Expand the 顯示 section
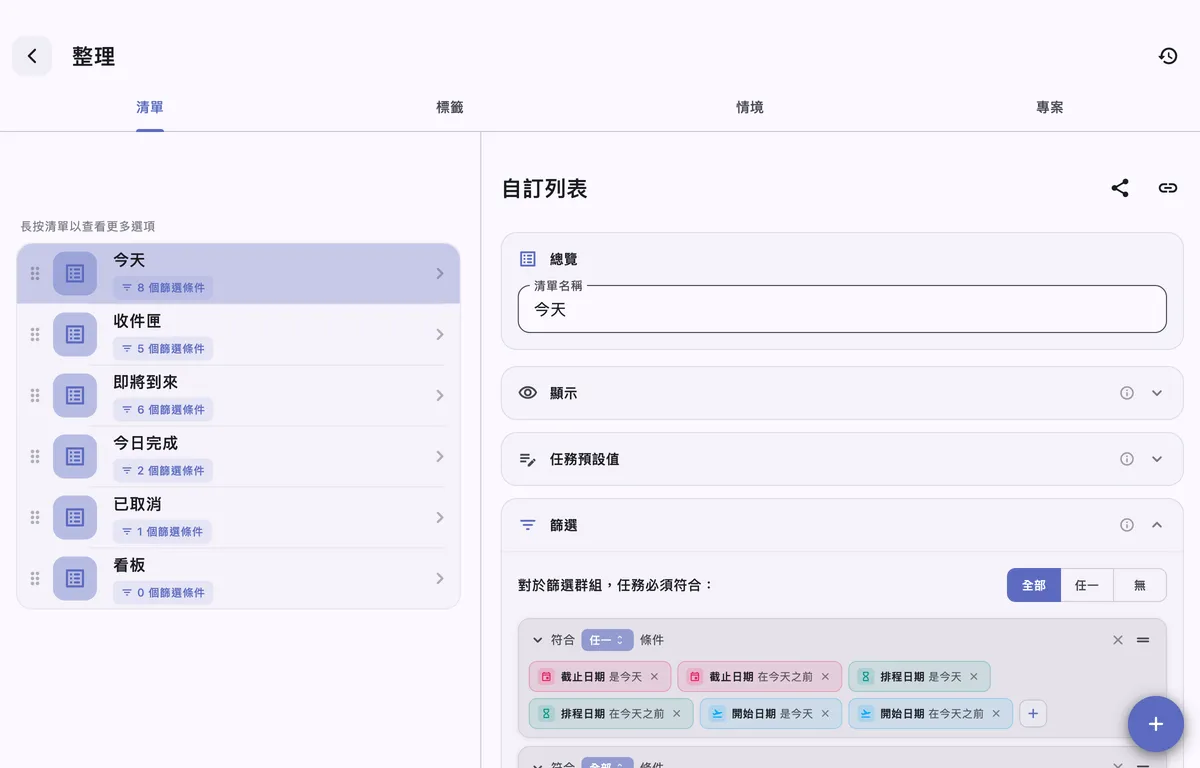The width and height of the screenshot is (1200, 768). click(1157, 393)
